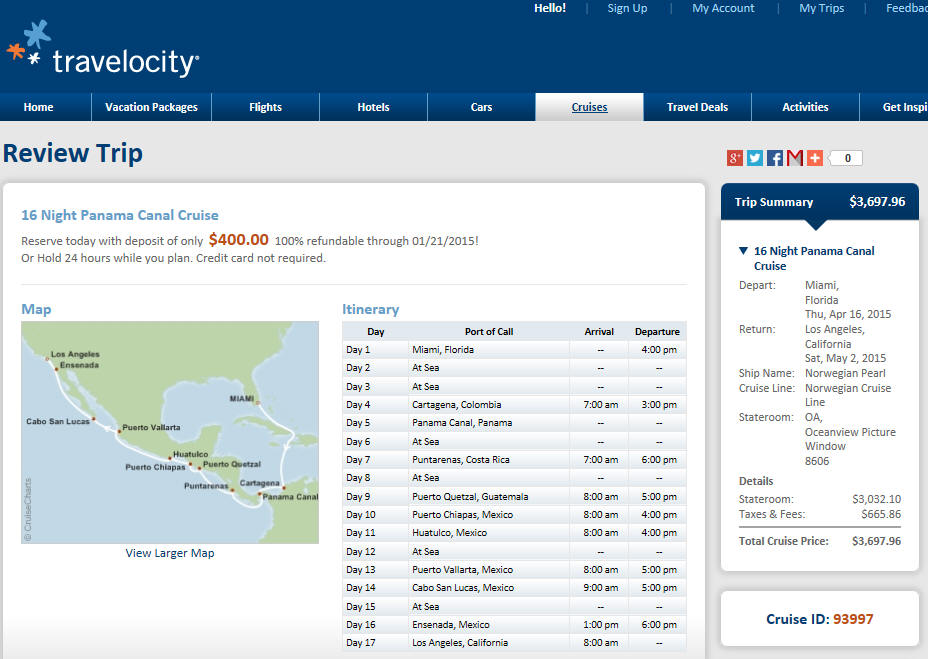Click the cruise route map image
928x659 pixels.
[x=170, y=432]
